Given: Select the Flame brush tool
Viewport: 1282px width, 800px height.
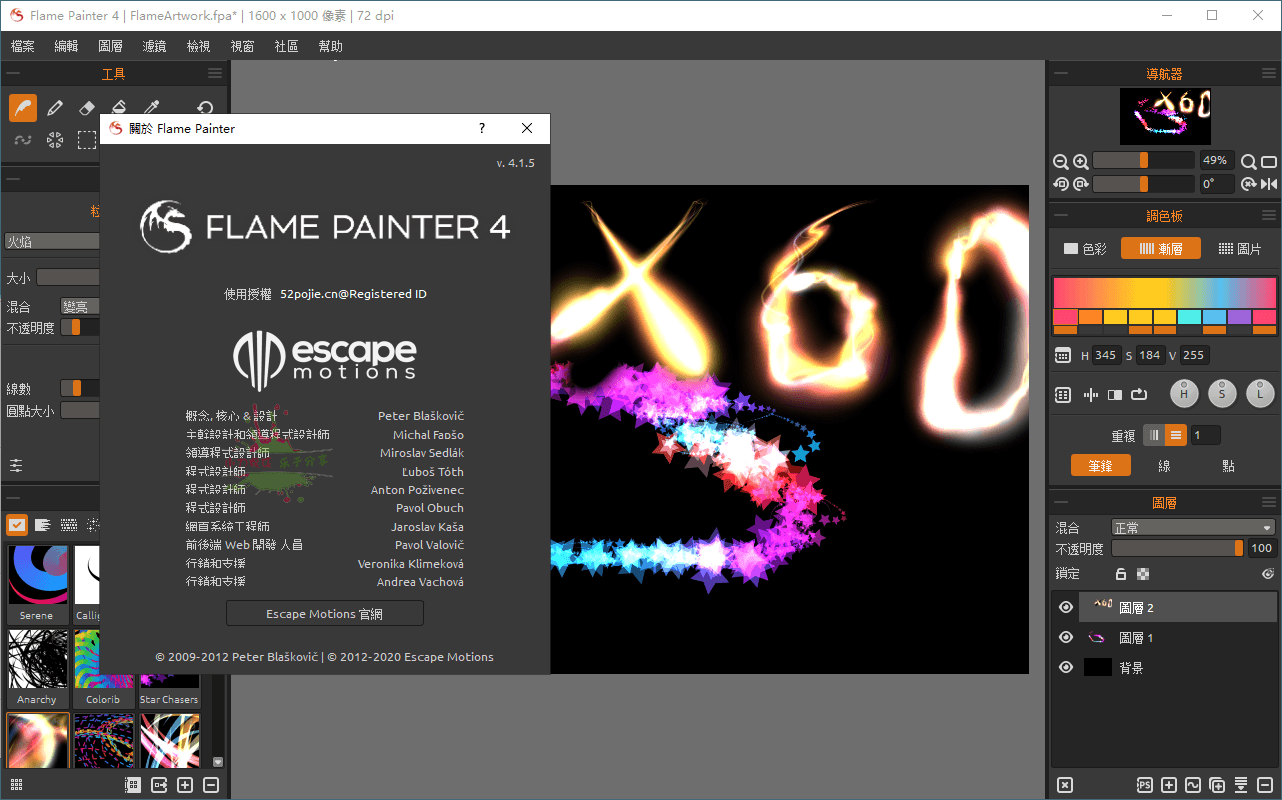Looking at the screenshot, I should coord(23,108).
